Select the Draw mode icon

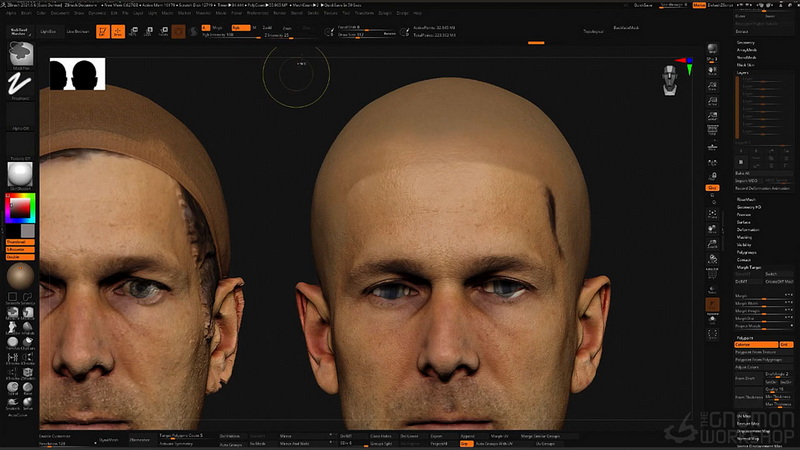tap(118, 32)
